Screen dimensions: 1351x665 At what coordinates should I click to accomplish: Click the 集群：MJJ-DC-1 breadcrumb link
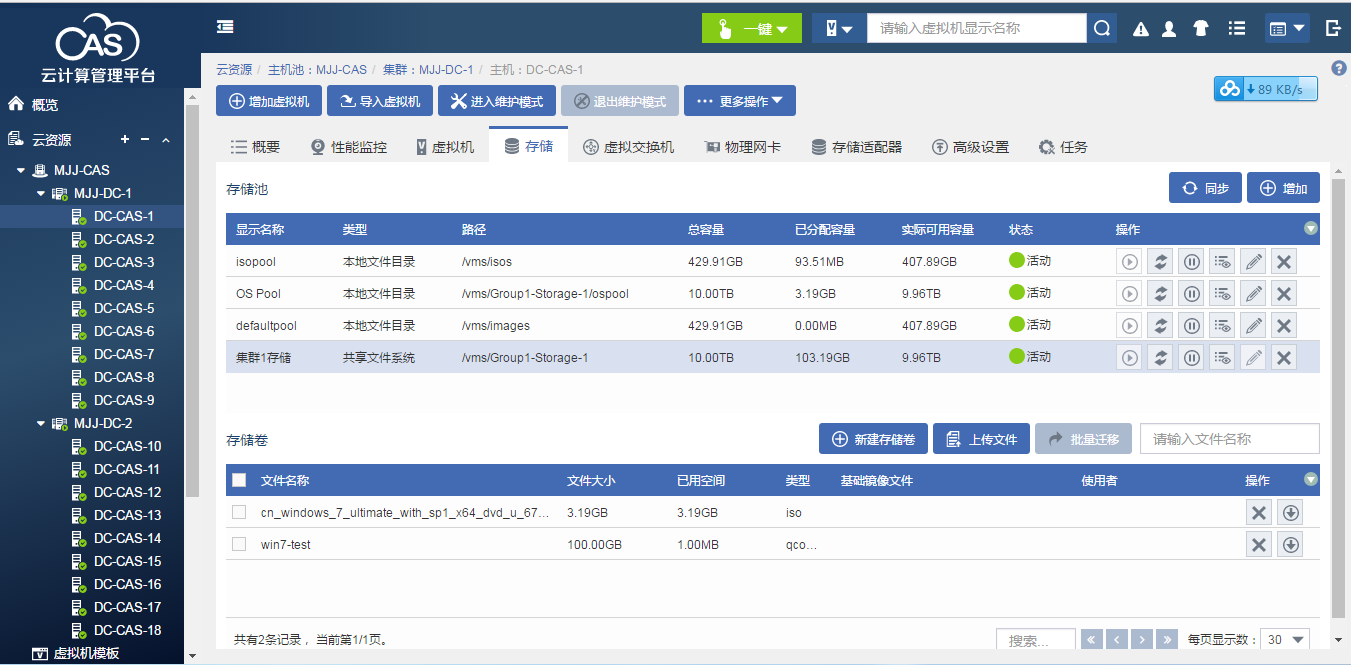(x=428, y=70)
